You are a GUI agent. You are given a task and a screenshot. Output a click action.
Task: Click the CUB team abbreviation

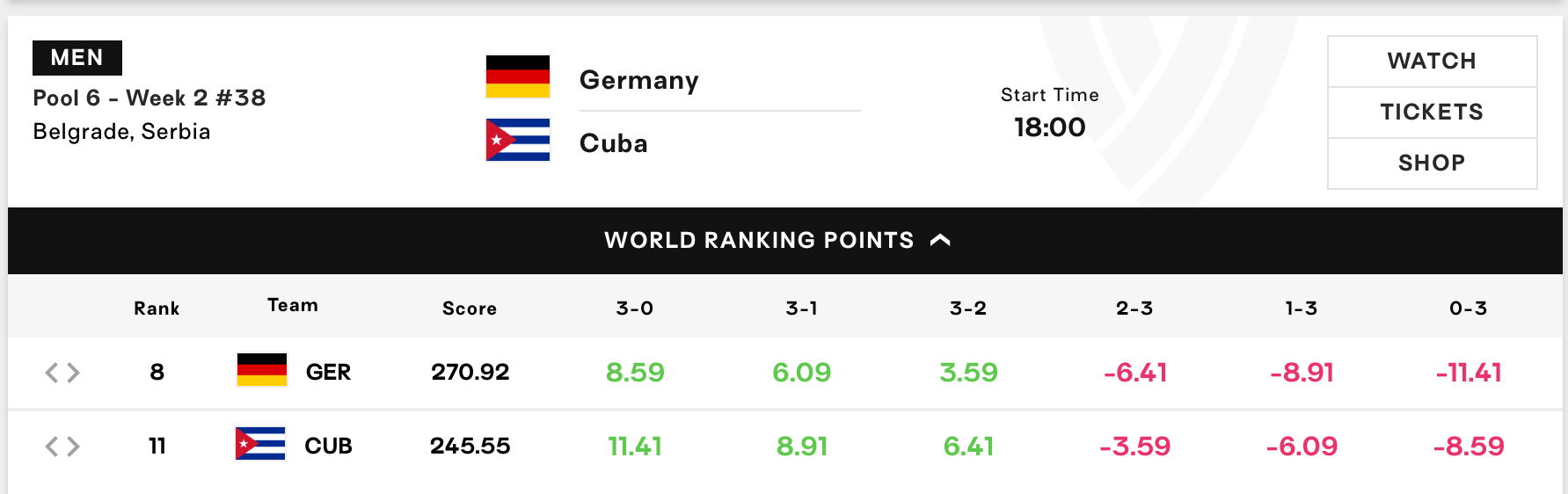pos(328,446)
